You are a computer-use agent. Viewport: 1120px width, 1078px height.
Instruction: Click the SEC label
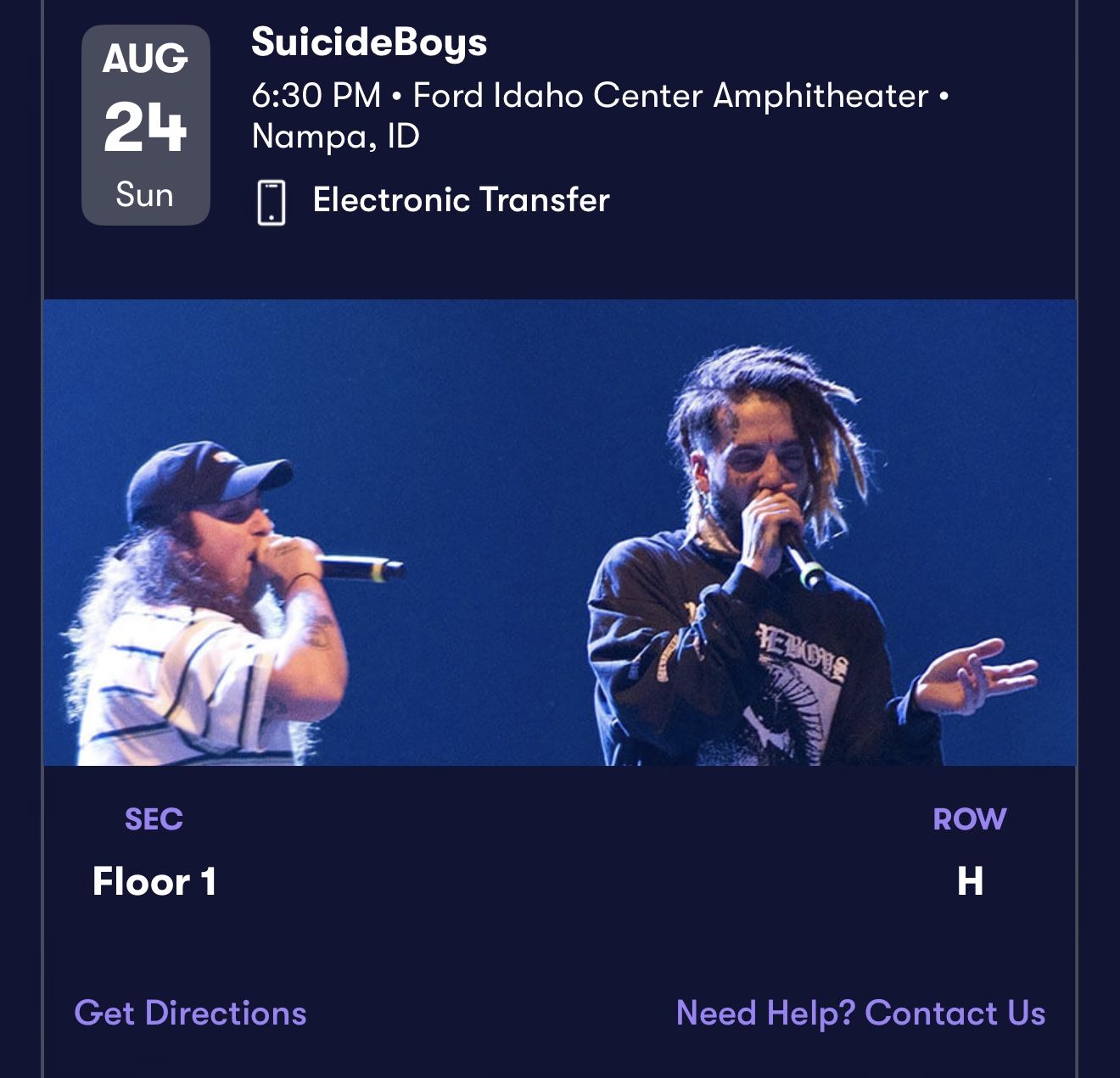pos(153,820)
